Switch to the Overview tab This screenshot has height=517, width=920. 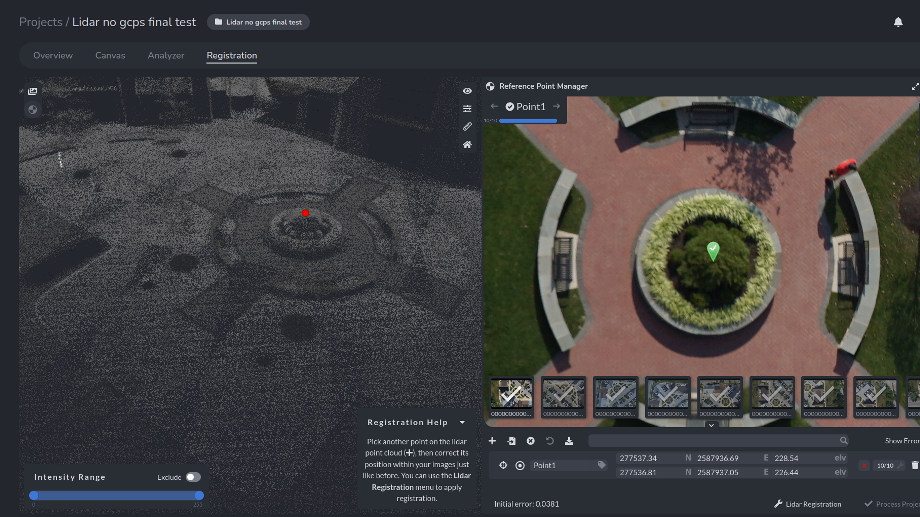coord(53,55)
